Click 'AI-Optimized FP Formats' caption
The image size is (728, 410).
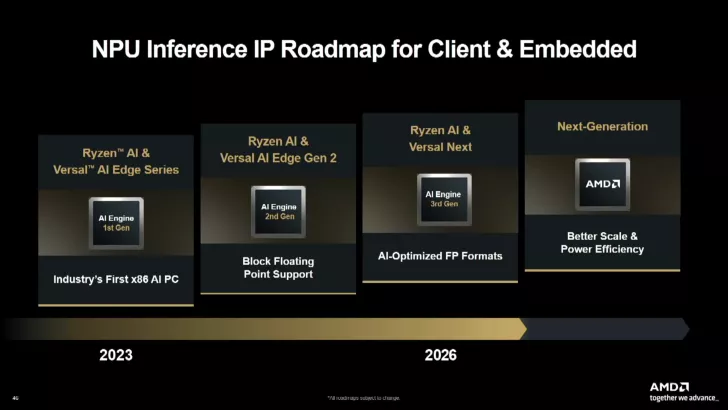(x=440, y=256)
